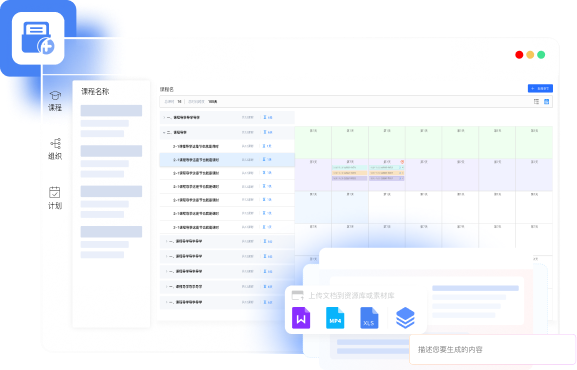Click the red alarm icon in the calendar

point(402,162)
